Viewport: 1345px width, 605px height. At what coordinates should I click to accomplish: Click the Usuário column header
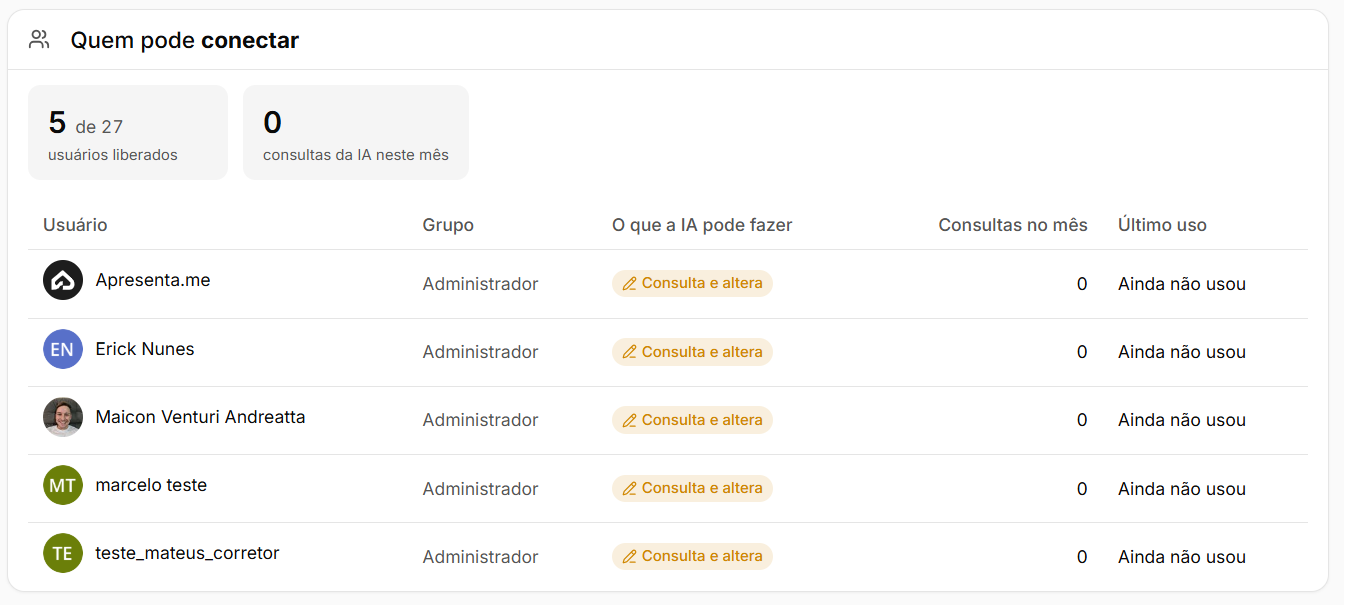[x=75, y=225]
